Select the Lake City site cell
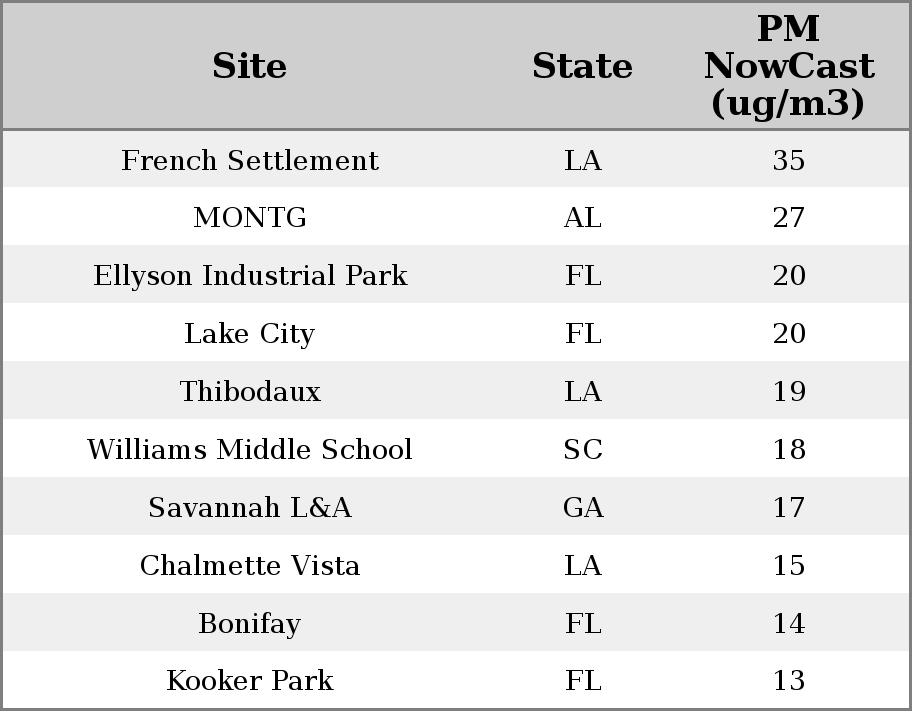 coord(250,334)
